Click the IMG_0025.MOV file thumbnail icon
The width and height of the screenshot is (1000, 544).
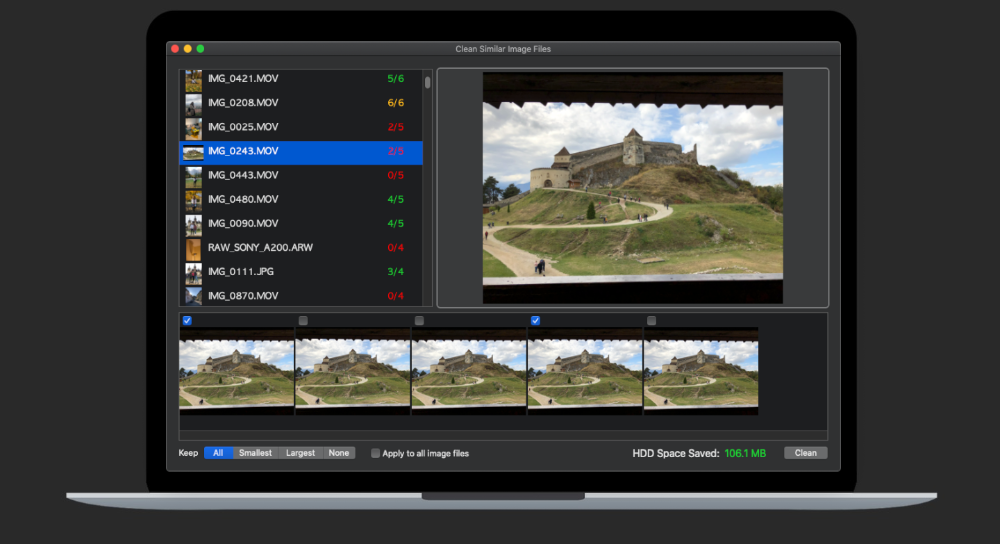(x=193, y=128)
